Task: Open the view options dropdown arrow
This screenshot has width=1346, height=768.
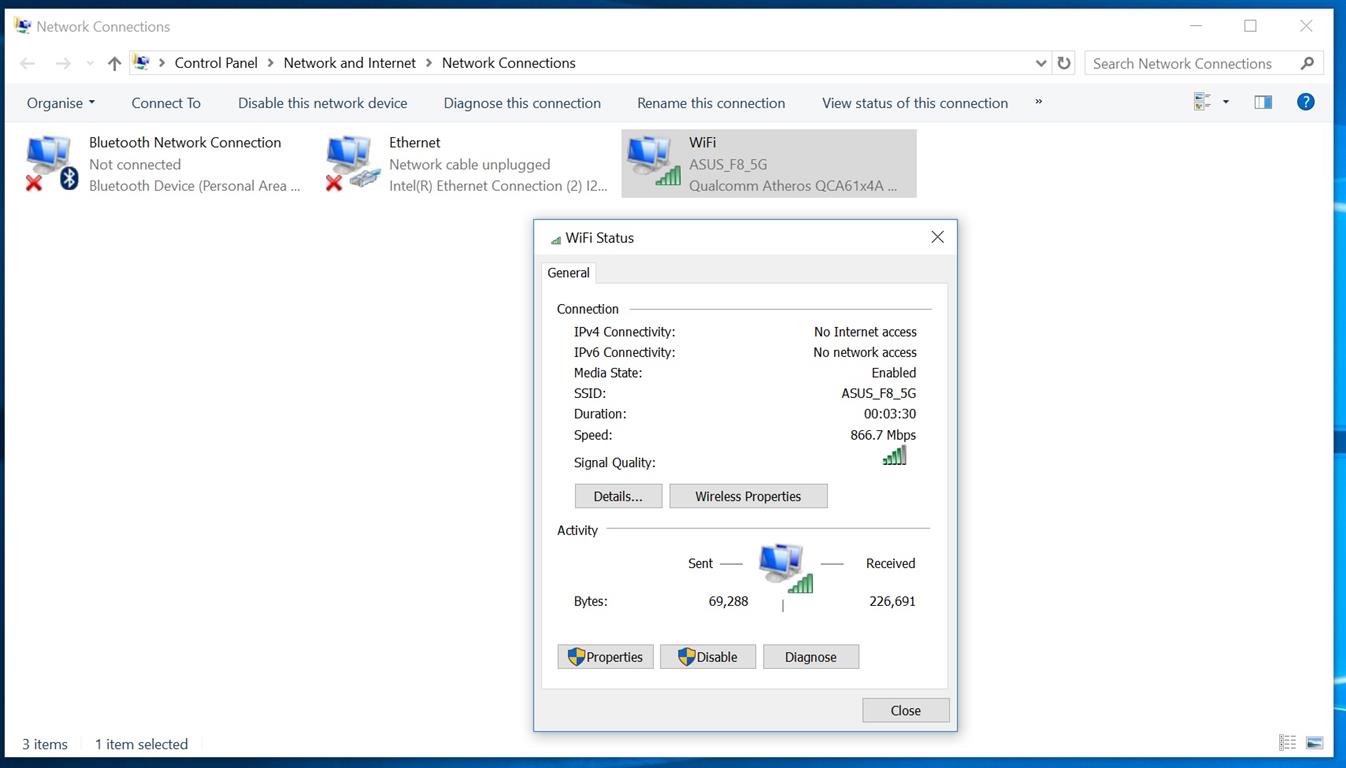Action: [x=1226, y=102]
